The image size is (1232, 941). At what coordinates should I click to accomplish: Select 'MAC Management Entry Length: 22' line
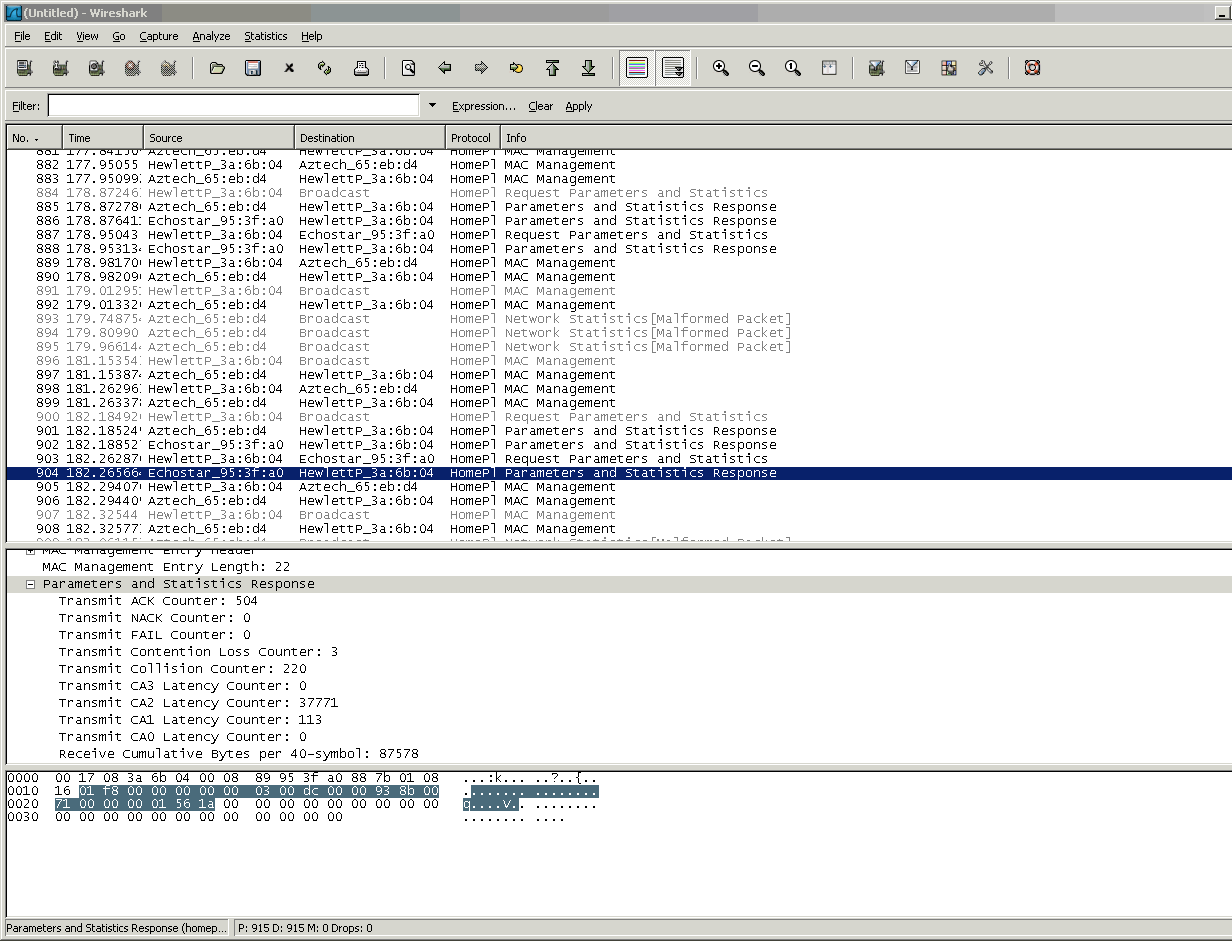pyautogui.click(x=166, y=567)
